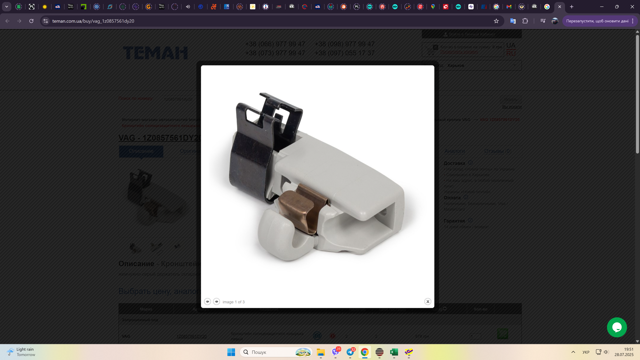640x360 pixels.
Task: Open the weather widget Light rain
Action: tap(20, 352)
